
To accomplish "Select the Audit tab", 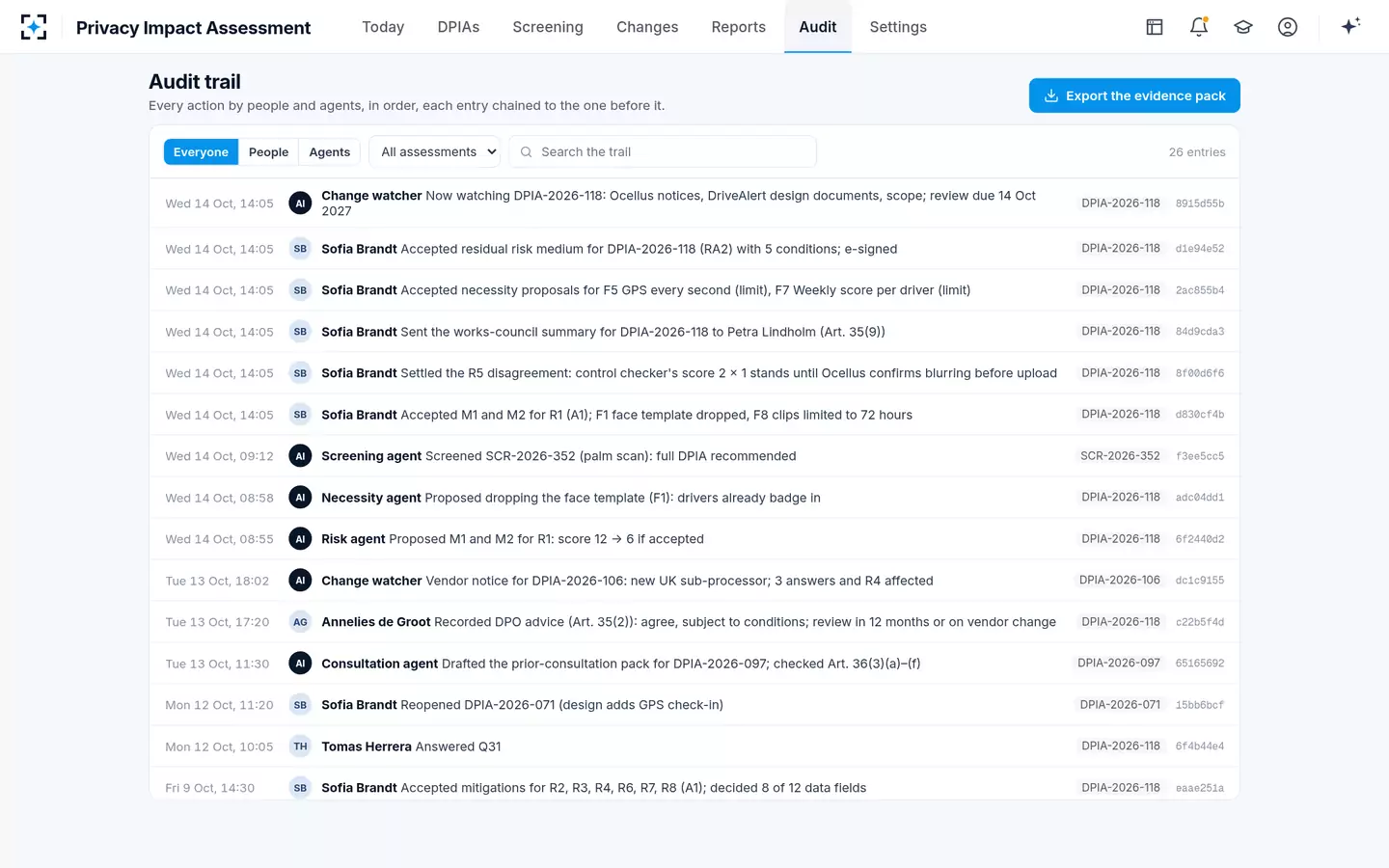I will click(x=818, y=27).
